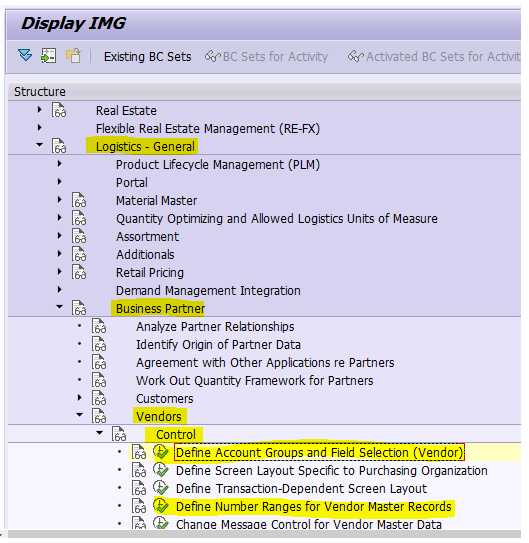Screen dimensions: 529x543
Task: Expand the Retail Pricing node
Action: coord(60,272)
